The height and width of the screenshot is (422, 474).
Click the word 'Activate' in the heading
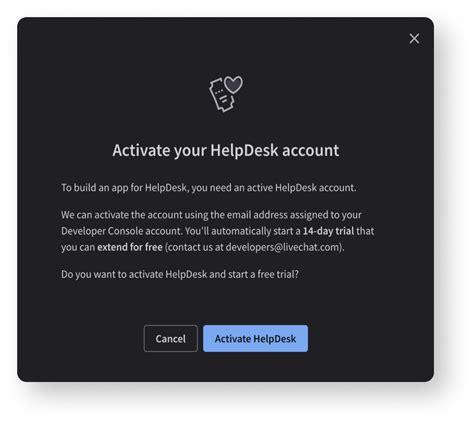click(x=141, y=150)
